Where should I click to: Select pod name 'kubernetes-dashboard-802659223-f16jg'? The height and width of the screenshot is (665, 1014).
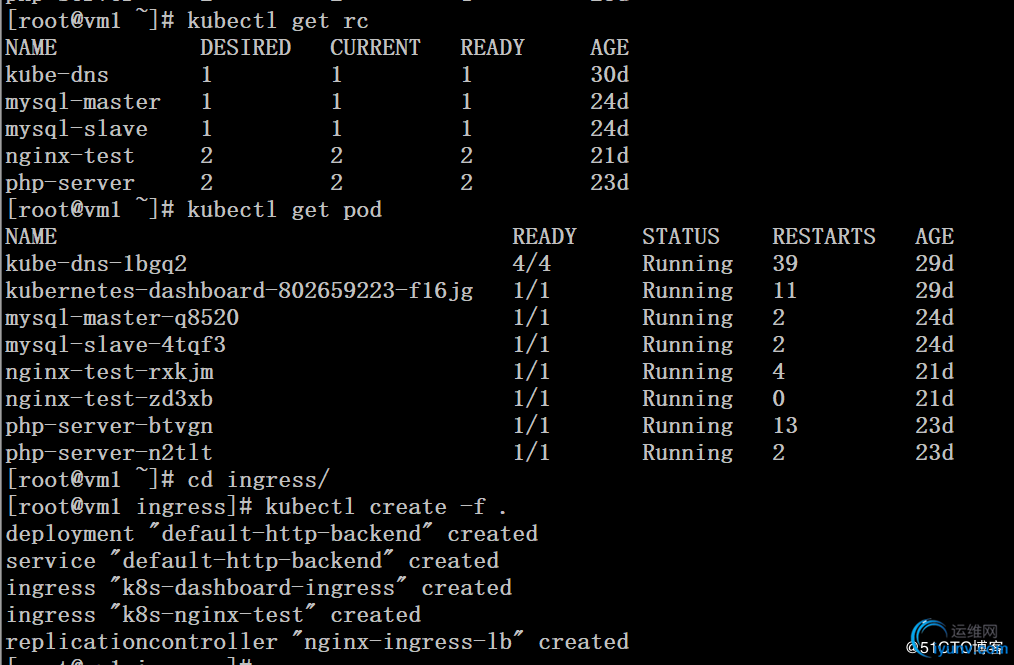[x=239, y=291]
